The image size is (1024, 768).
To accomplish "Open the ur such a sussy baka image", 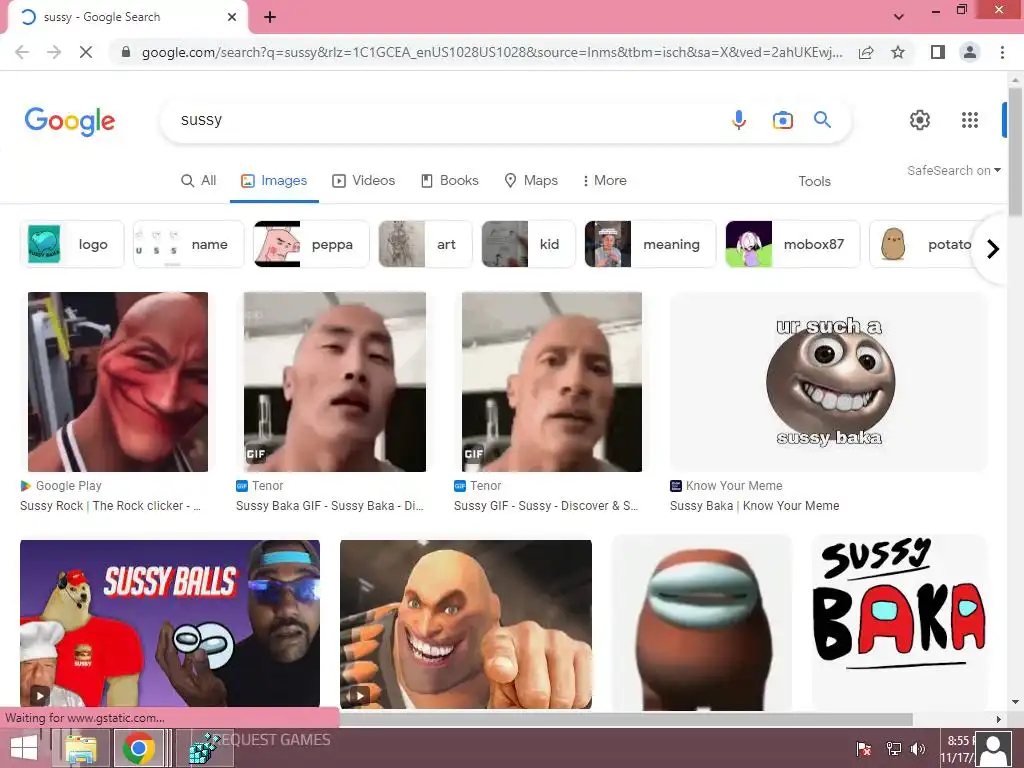I will (829, 381).
